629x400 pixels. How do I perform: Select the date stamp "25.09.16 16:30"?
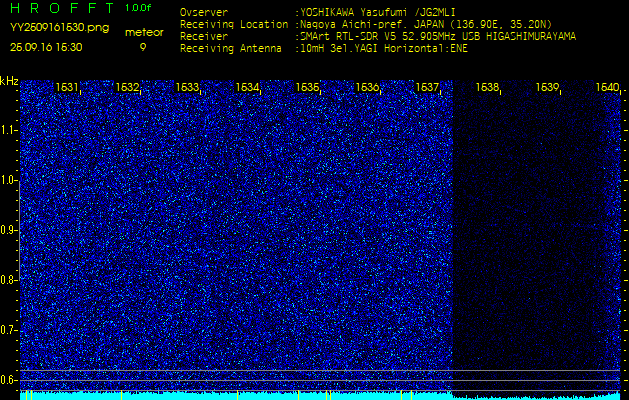point(46,47)
